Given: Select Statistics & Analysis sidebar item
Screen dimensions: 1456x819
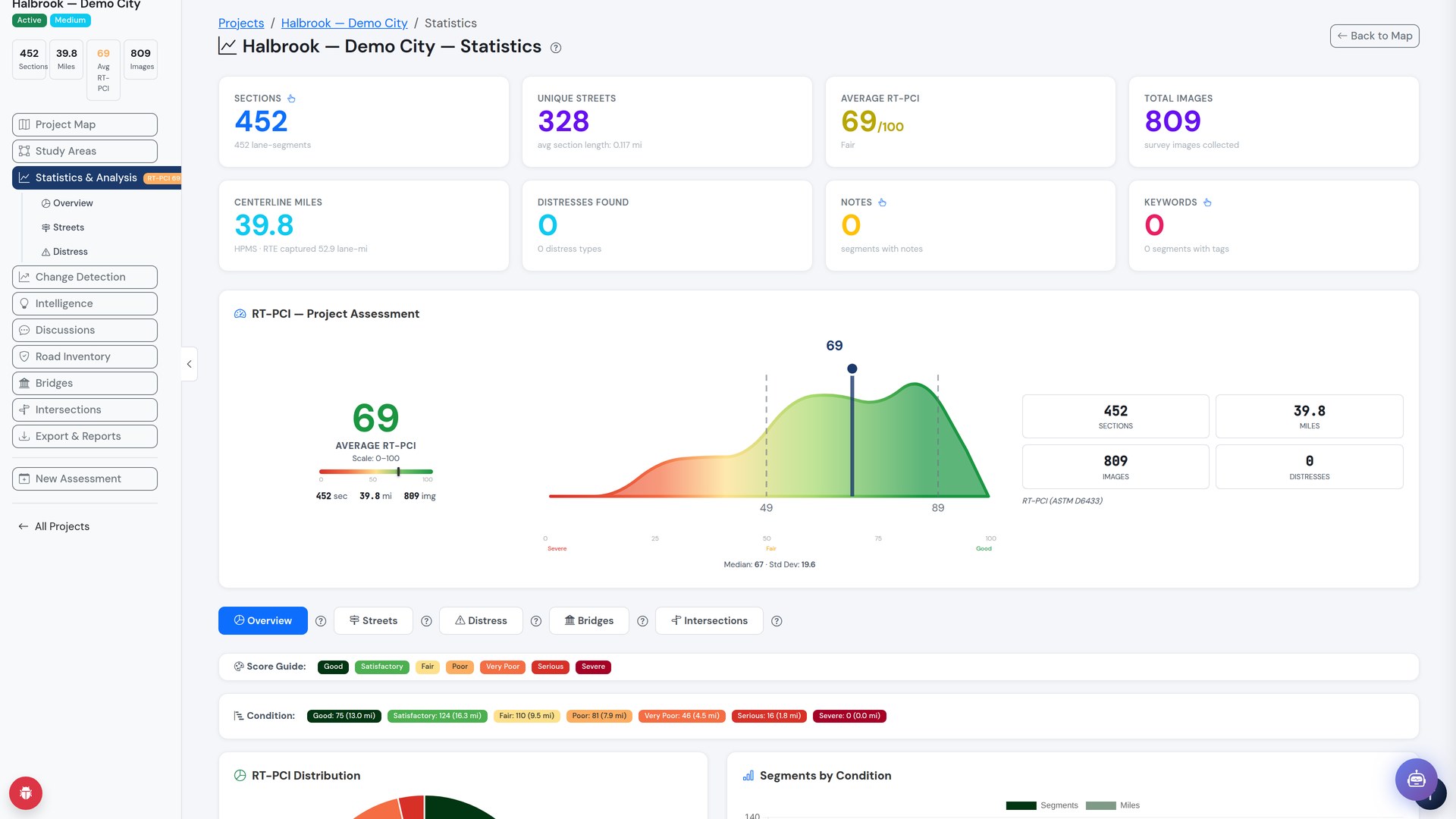Looking at the screenshot, I should (96, 177).
